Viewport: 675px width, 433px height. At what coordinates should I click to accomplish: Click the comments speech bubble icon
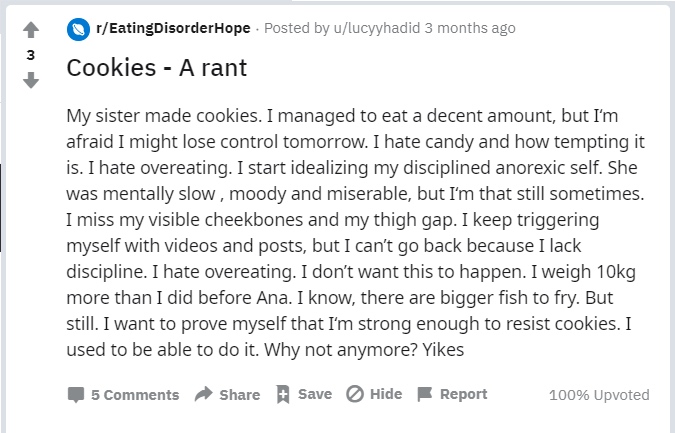coord(76,394)
